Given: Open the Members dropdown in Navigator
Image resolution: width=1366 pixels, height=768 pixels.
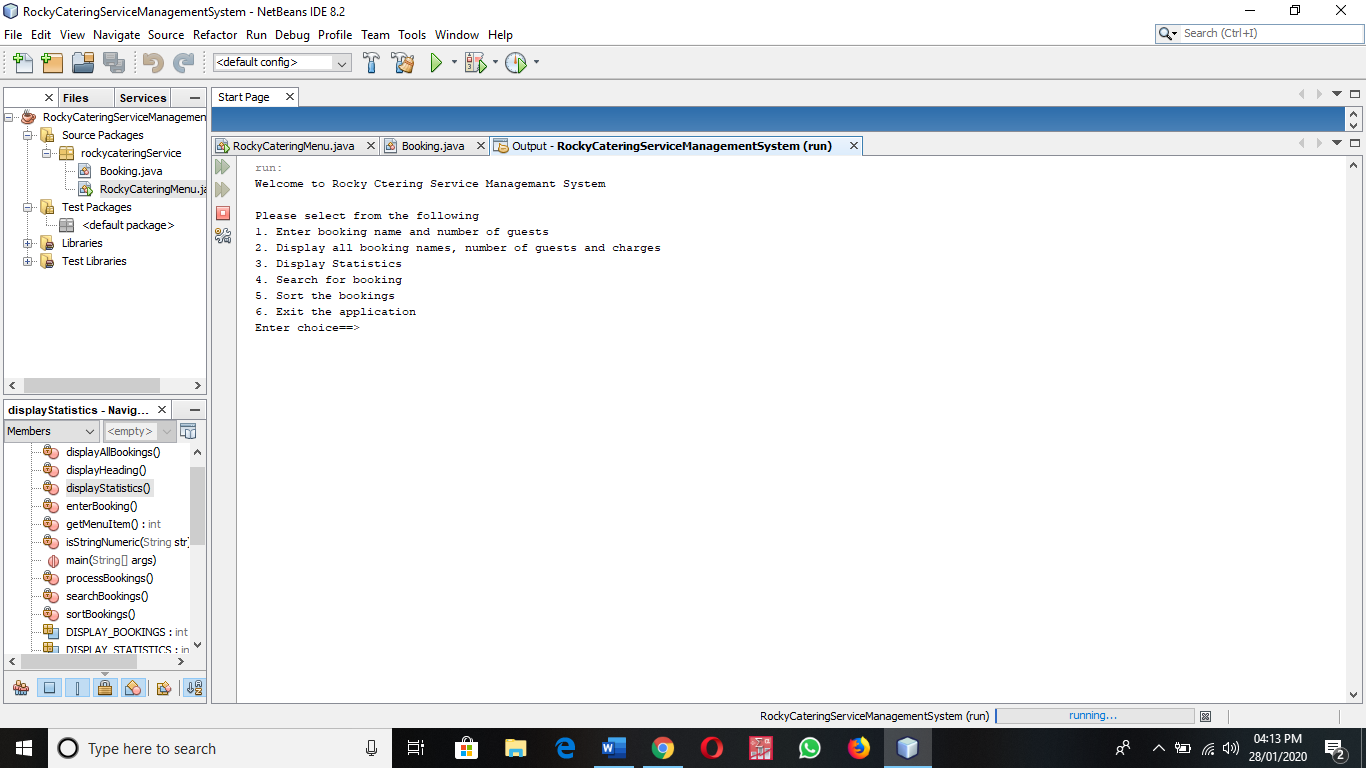Looking at the screenshot, I should click(51, 431).
